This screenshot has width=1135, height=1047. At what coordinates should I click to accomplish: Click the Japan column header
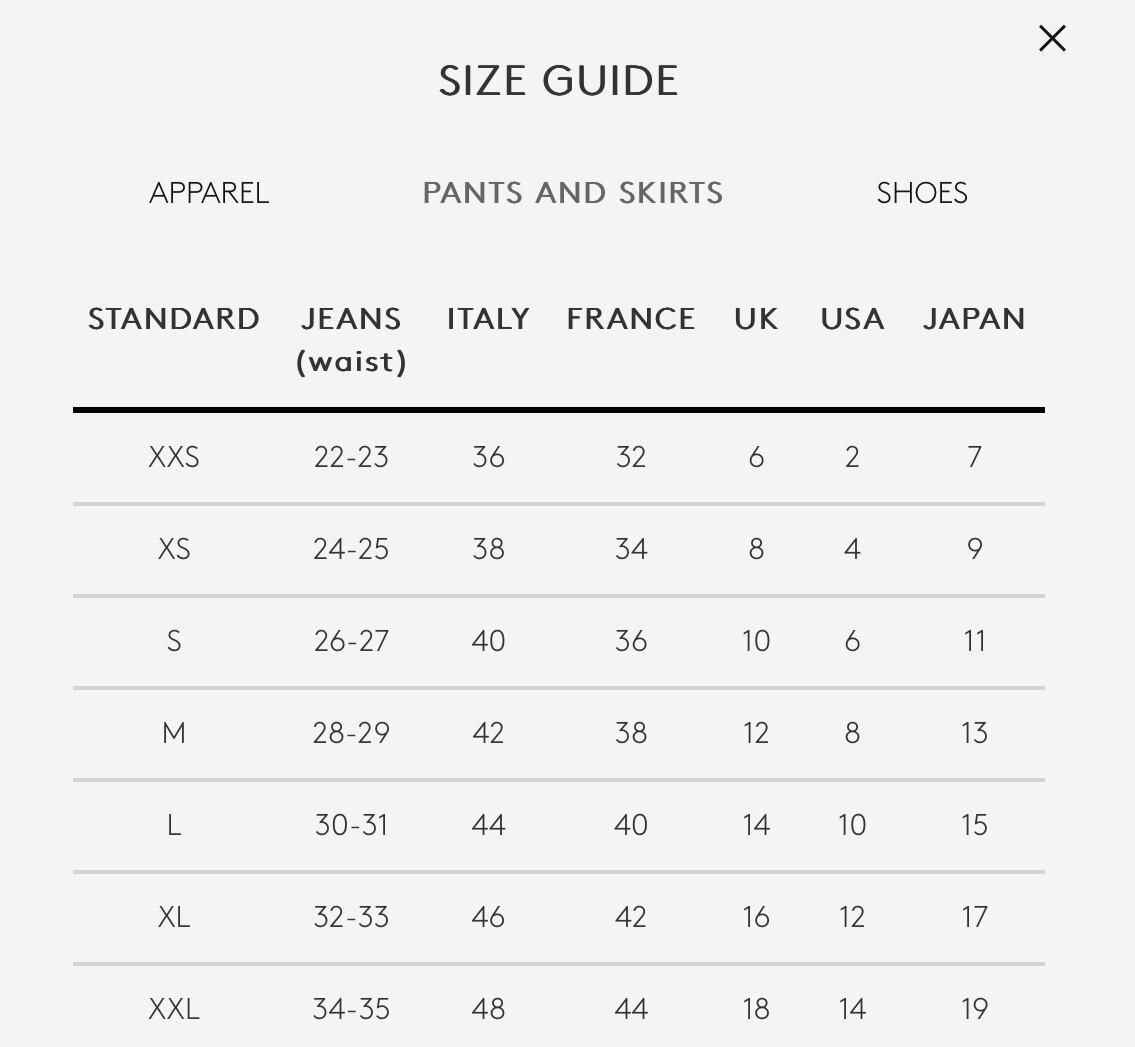pyautogui.click(x=974, y=319)
